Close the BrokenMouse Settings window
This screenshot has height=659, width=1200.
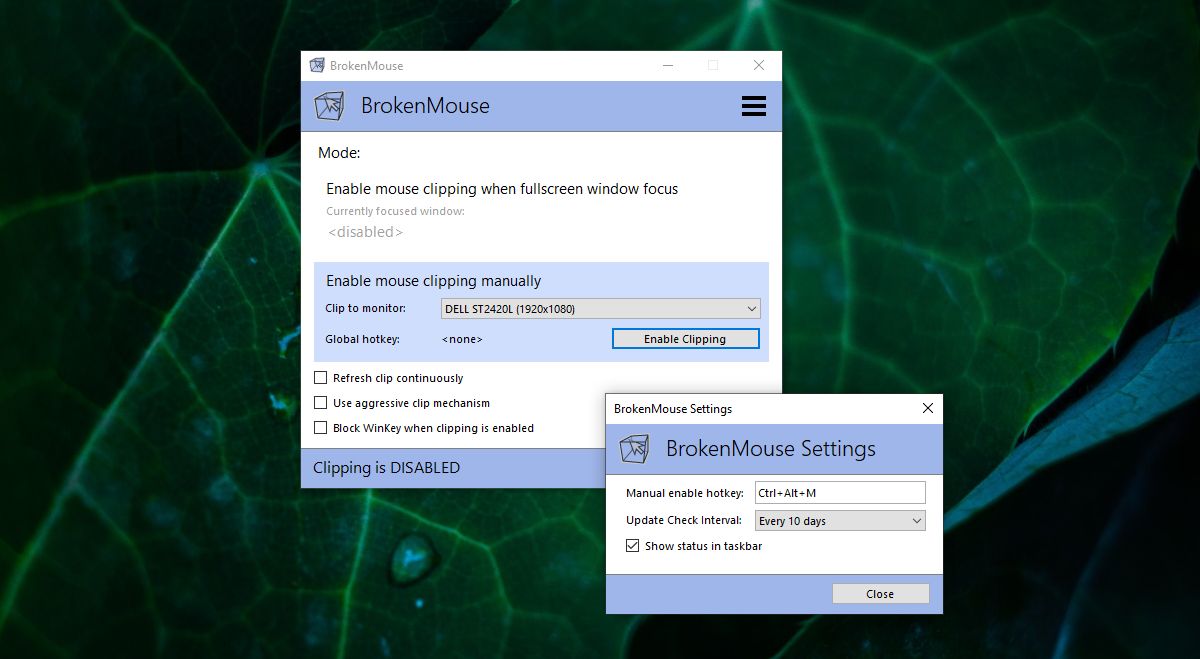tap(928, 408)
